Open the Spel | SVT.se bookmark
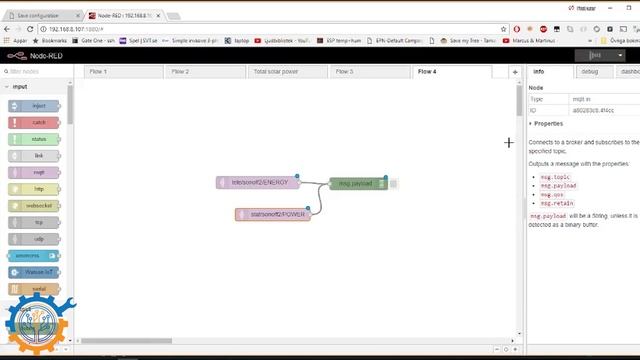 click(x=138, y=40)
